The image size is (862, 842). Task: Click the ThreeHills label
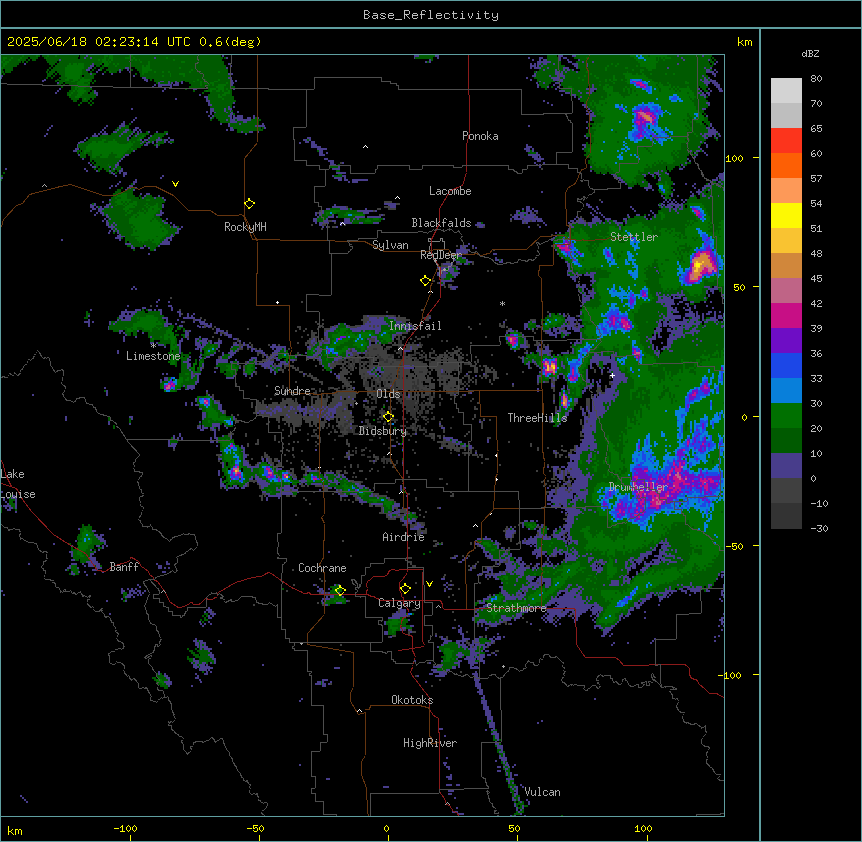click(x=537, y=418)
